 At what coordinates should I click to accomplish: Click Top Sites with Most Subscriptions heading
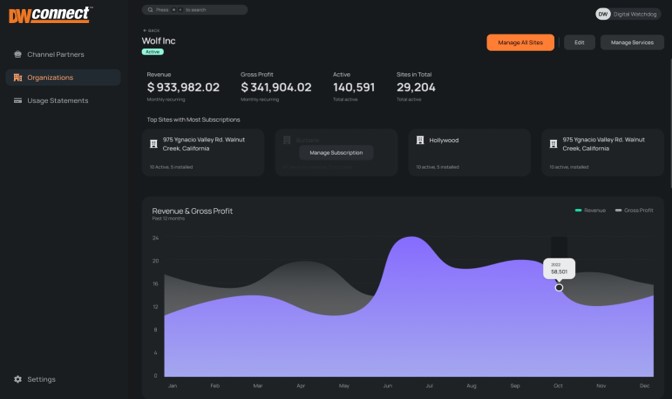193,120
